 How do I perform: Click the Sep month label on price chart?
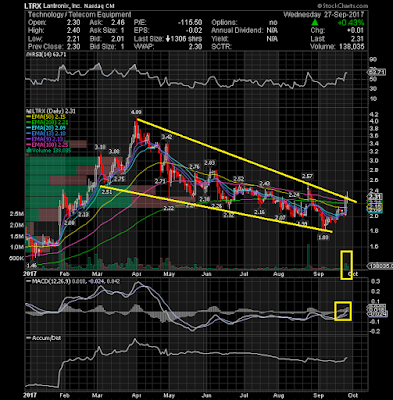319,274
